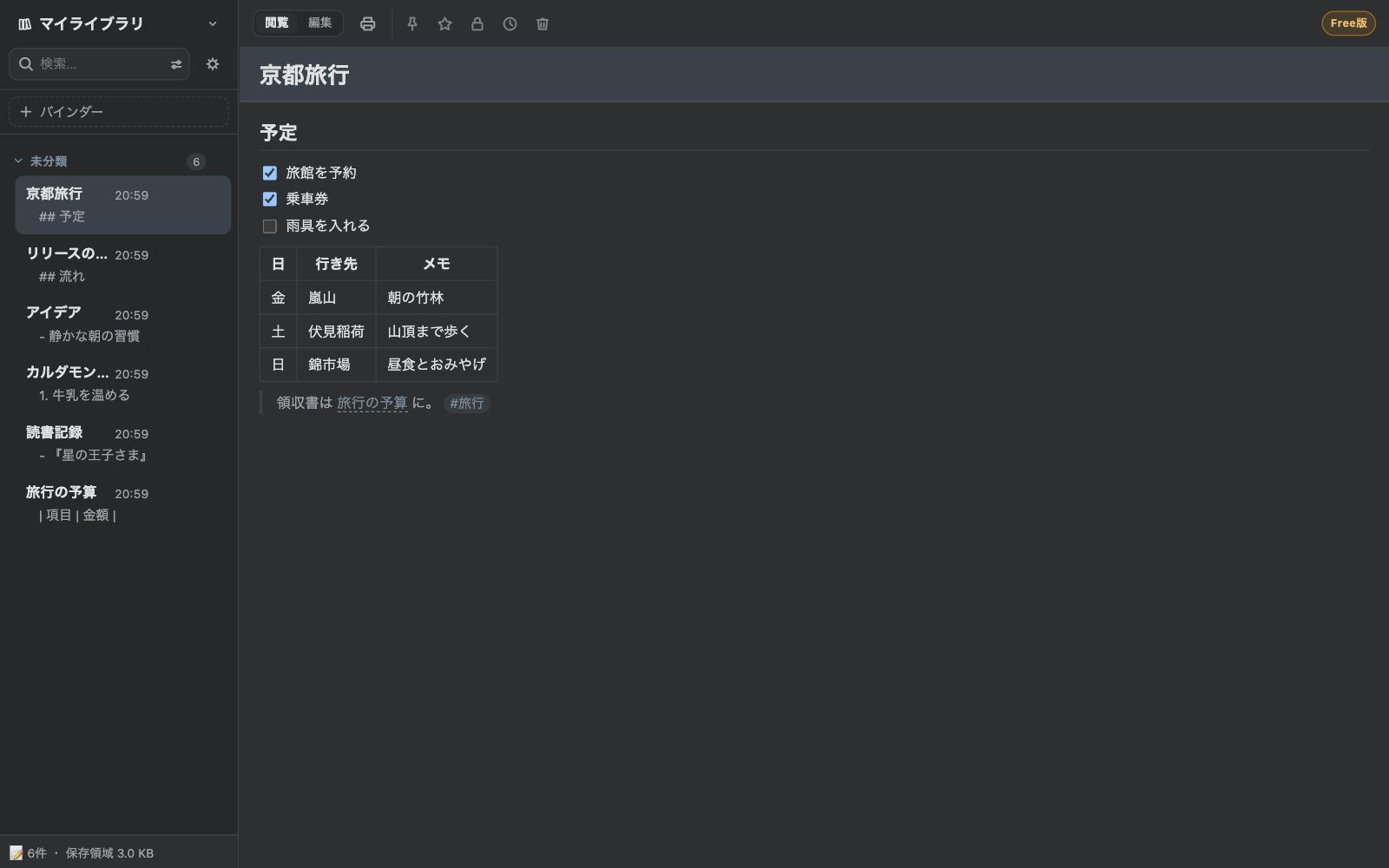1389x868 pixels.
Task: Open the アイデア note
Action: click(x=123, y=325)
